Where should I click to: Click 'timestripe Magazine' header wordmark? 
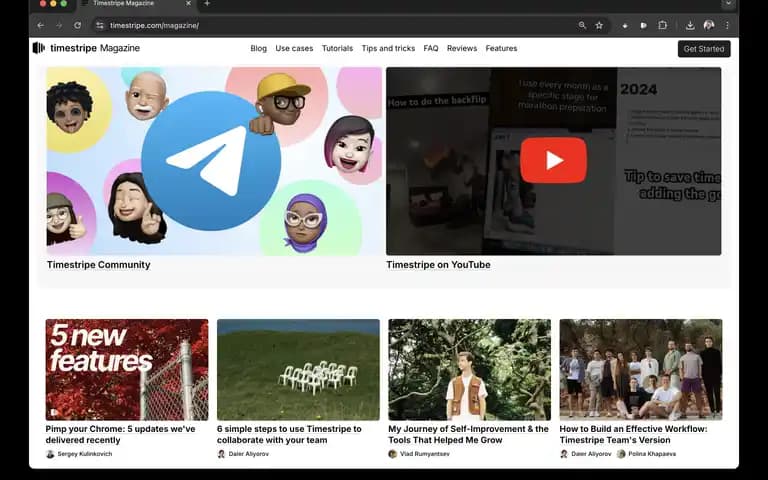(95, 48)
